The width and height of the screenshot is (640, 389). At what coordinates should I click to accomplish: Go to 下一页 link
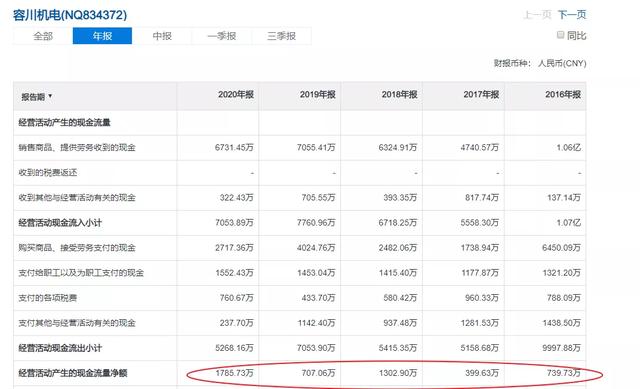[572, 15]
